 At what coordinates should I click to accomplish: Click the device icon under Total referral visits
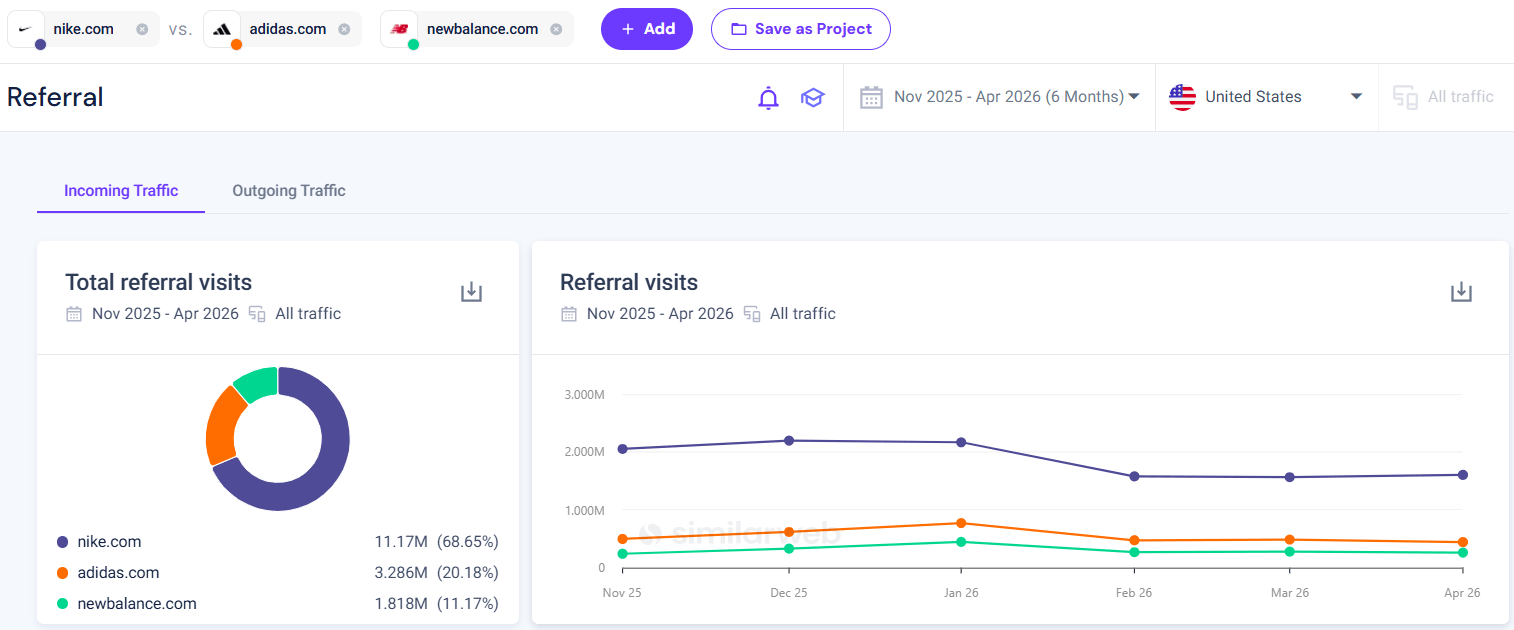257,314
